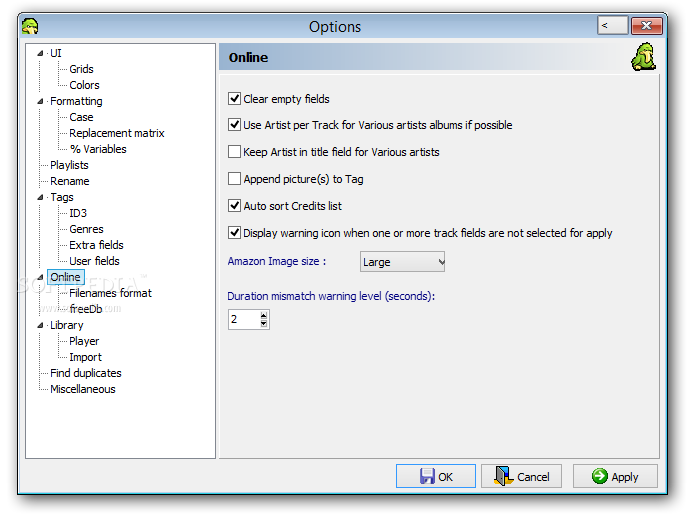This screenshot has width=688, height=515.
Task: Select Rename in the tree
Action: (69, 181)
